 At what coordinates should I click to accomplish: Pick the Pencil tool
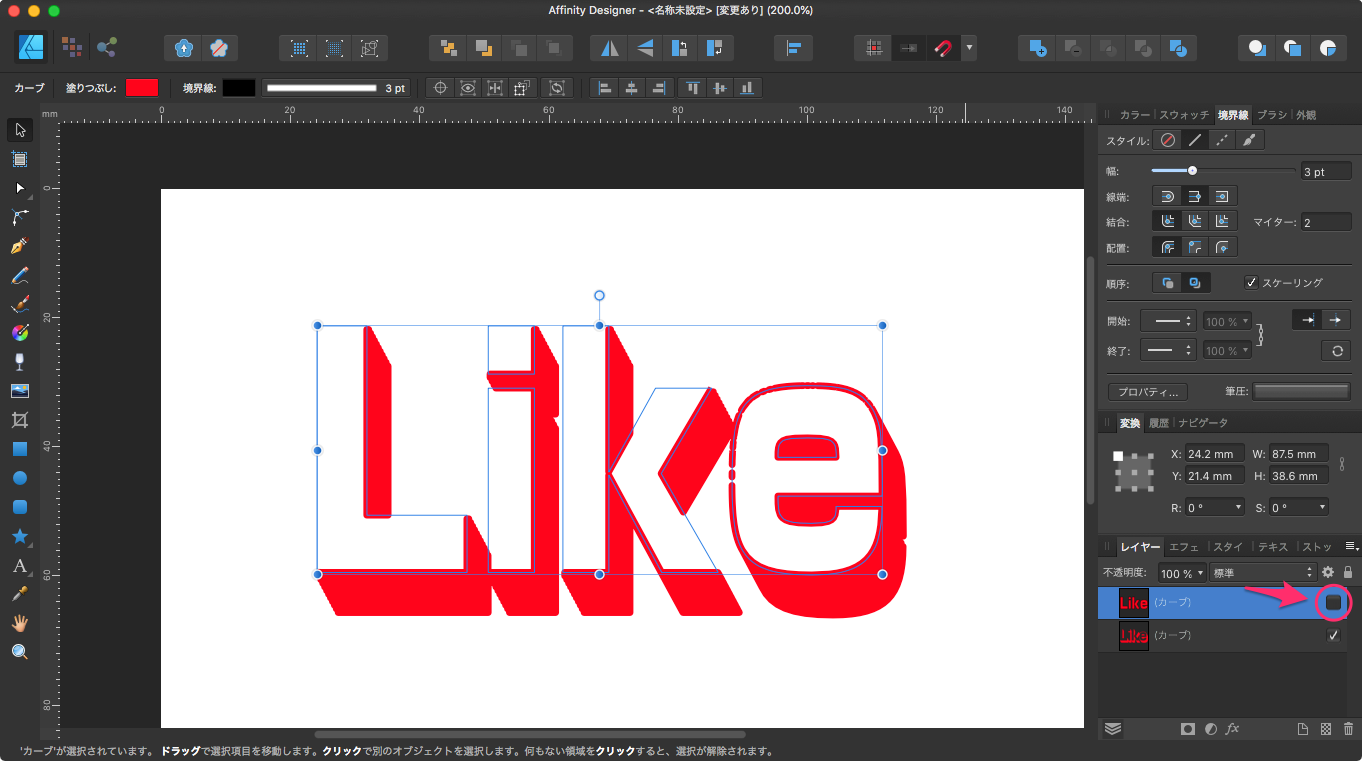19,275
